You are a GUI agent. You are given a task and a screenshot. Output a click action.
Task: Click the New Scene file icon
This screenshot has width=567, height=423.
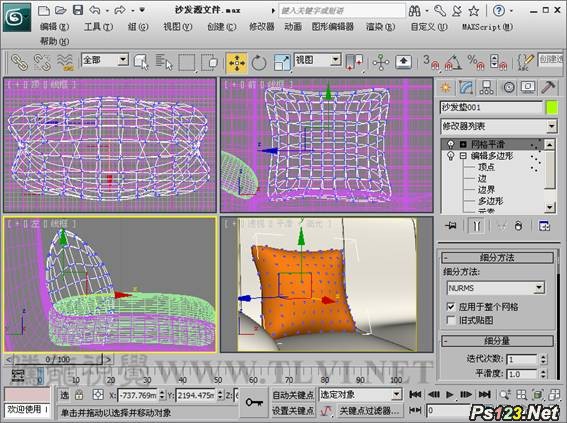pos(44,10)
